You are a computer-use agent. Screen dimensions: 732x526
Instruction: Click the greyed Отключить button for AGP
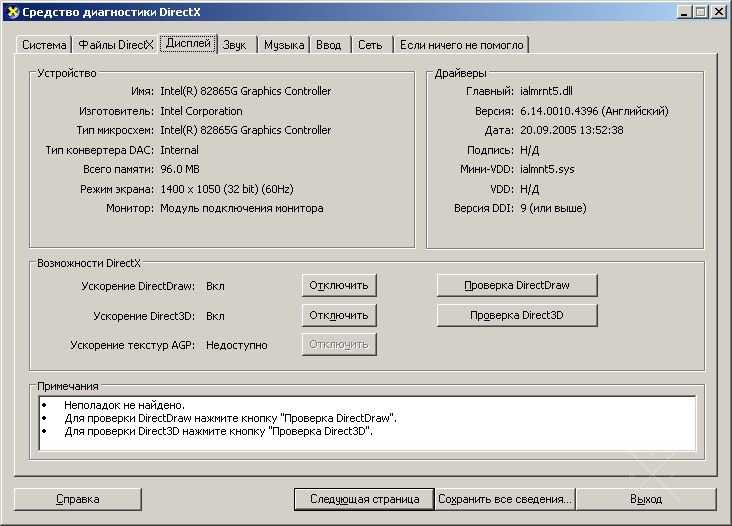coord(339,344)
